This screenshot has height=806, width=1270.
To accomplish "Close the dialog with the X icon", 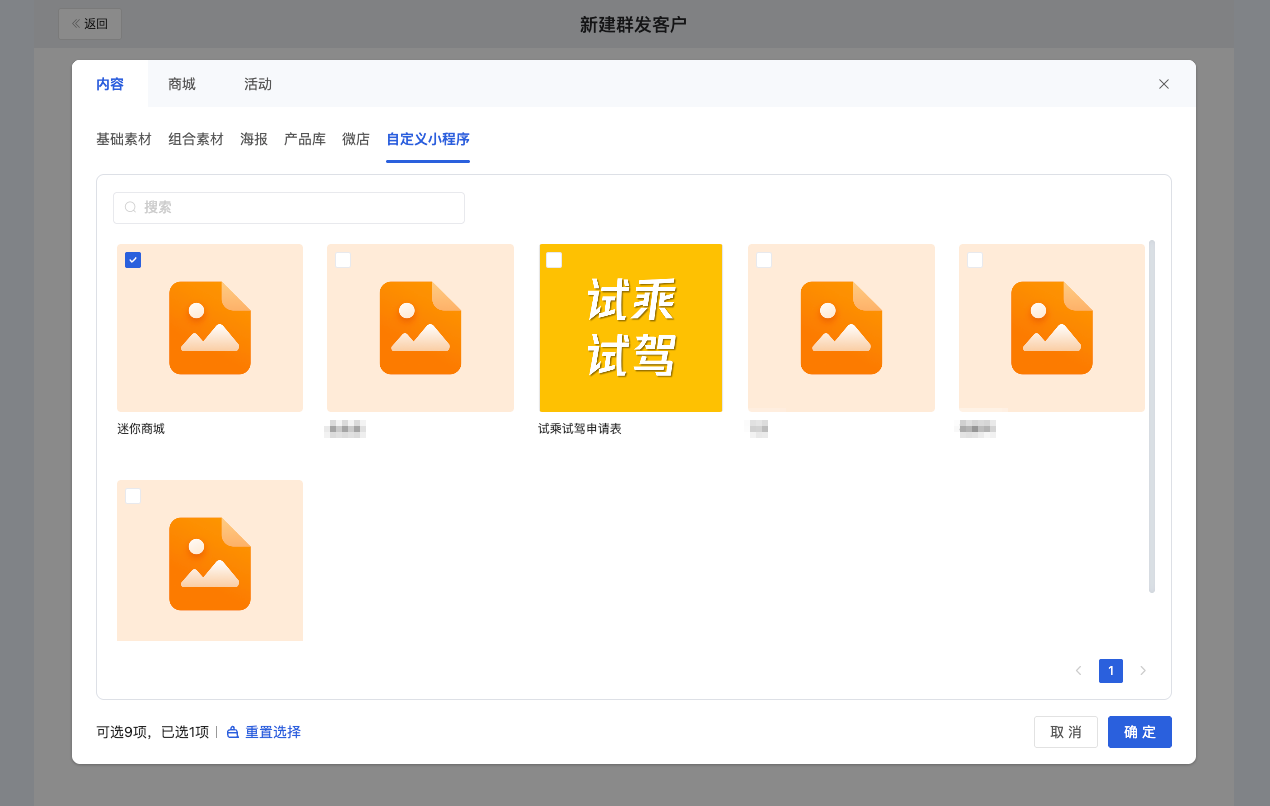I will [1164, 84].
